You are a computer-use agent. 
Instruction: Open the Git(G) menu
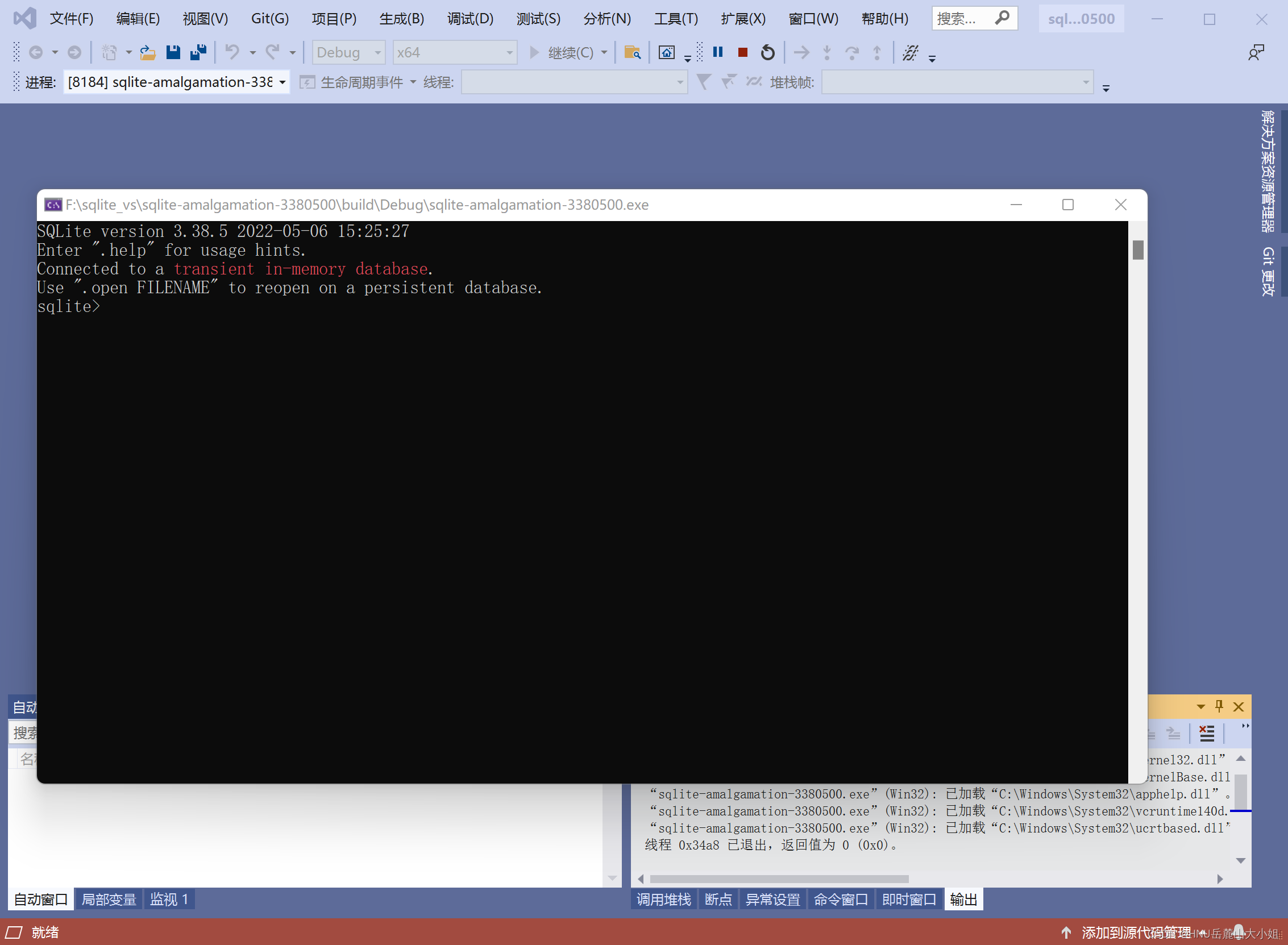click(269, 18)
